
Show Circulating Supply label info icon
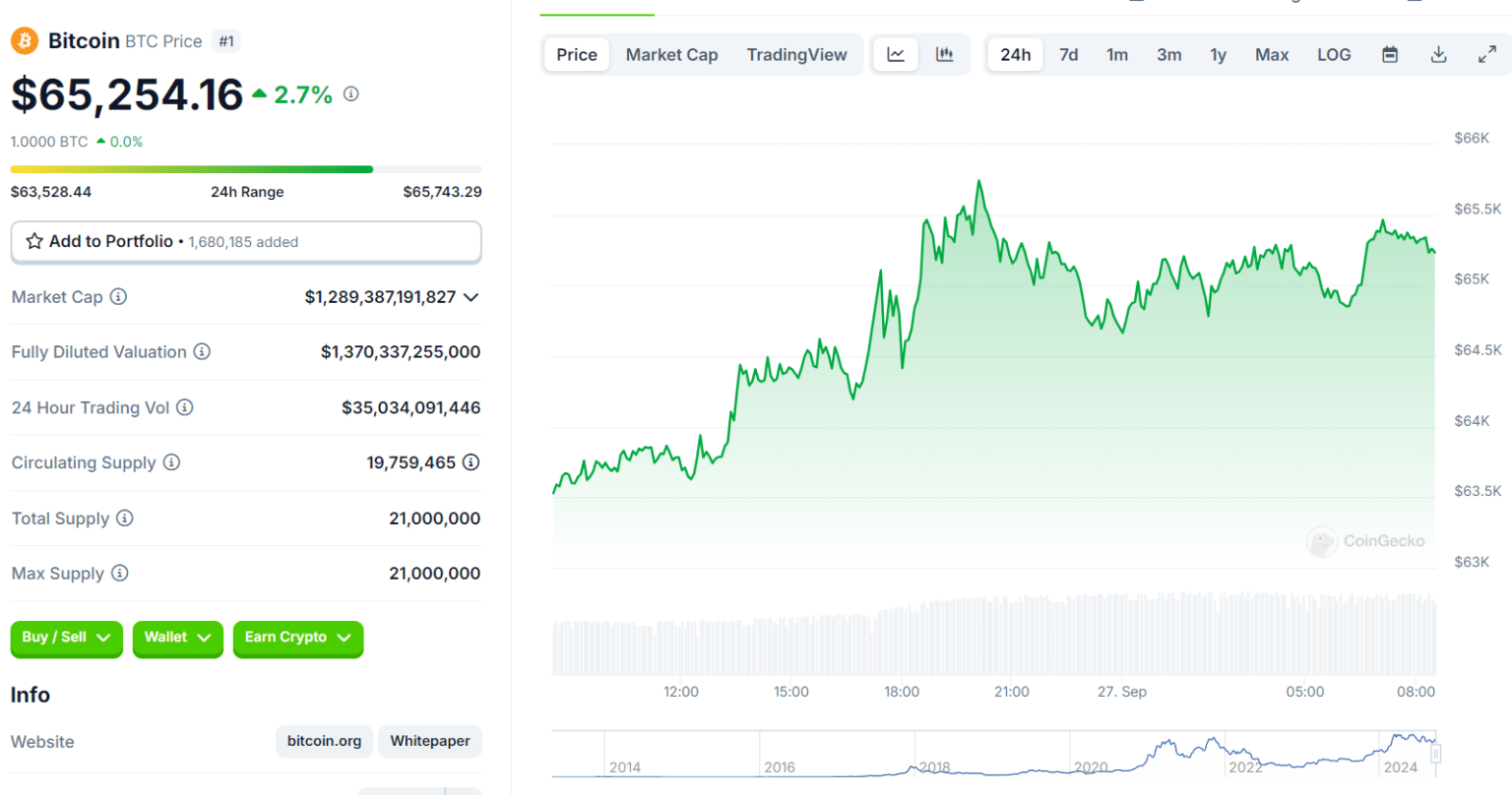click(x=171, y=462)
